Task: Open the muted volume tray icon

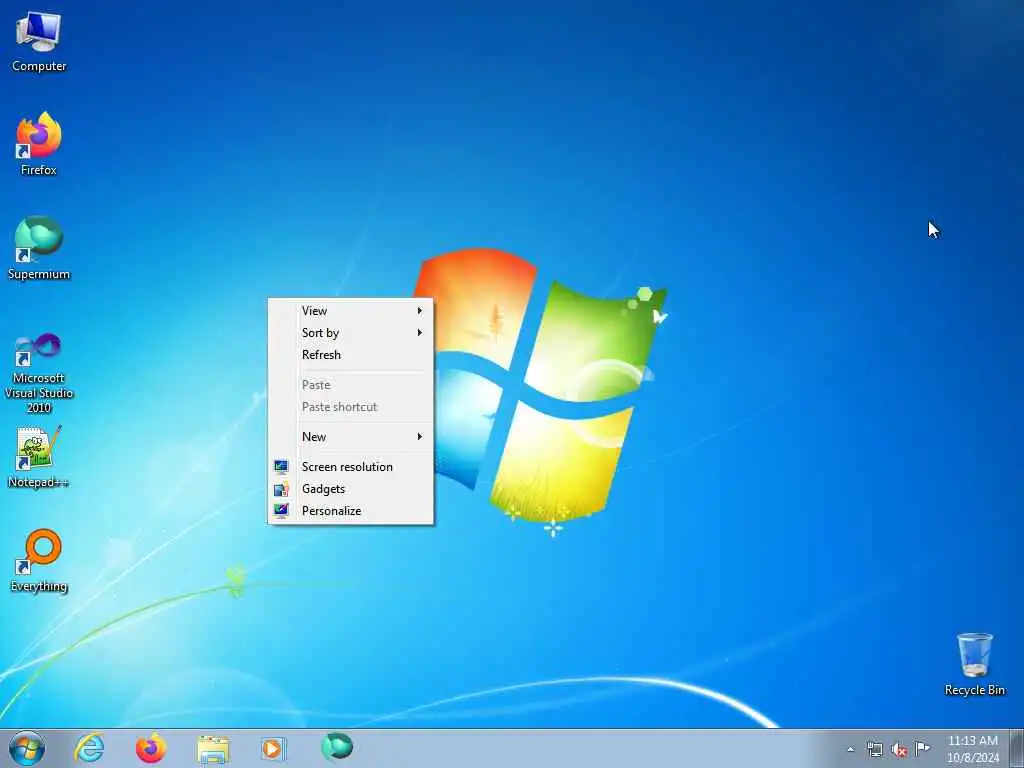Action: click(899, 750)
